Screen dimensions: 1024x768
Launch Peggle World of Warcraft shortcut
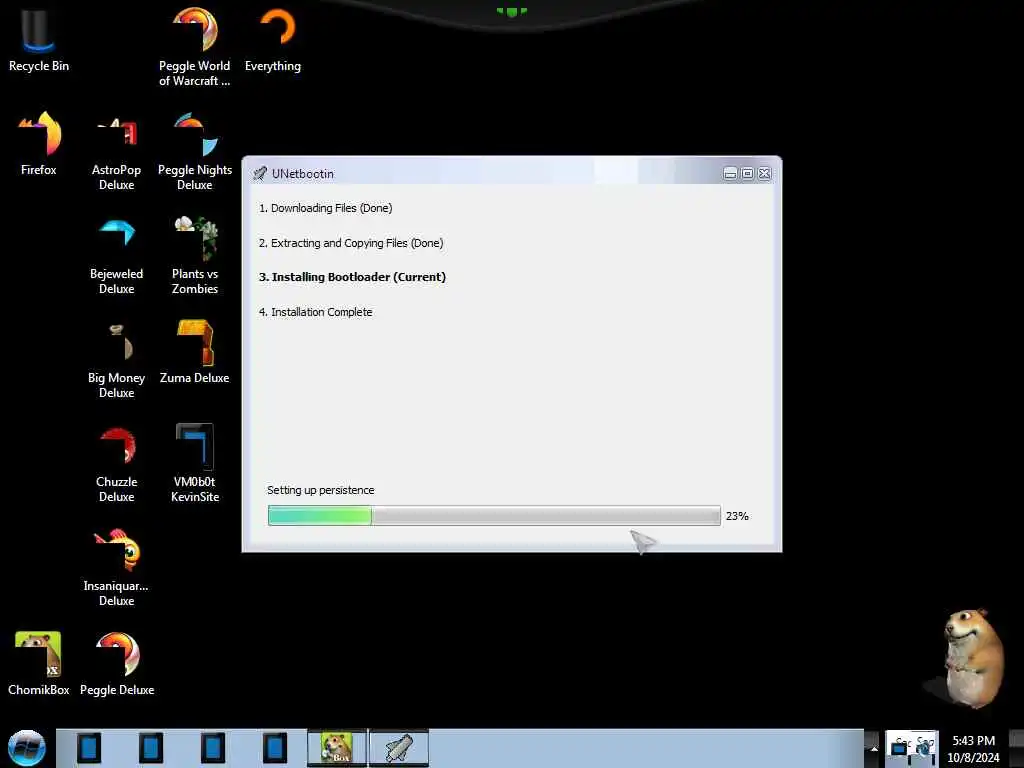point(195,47)
